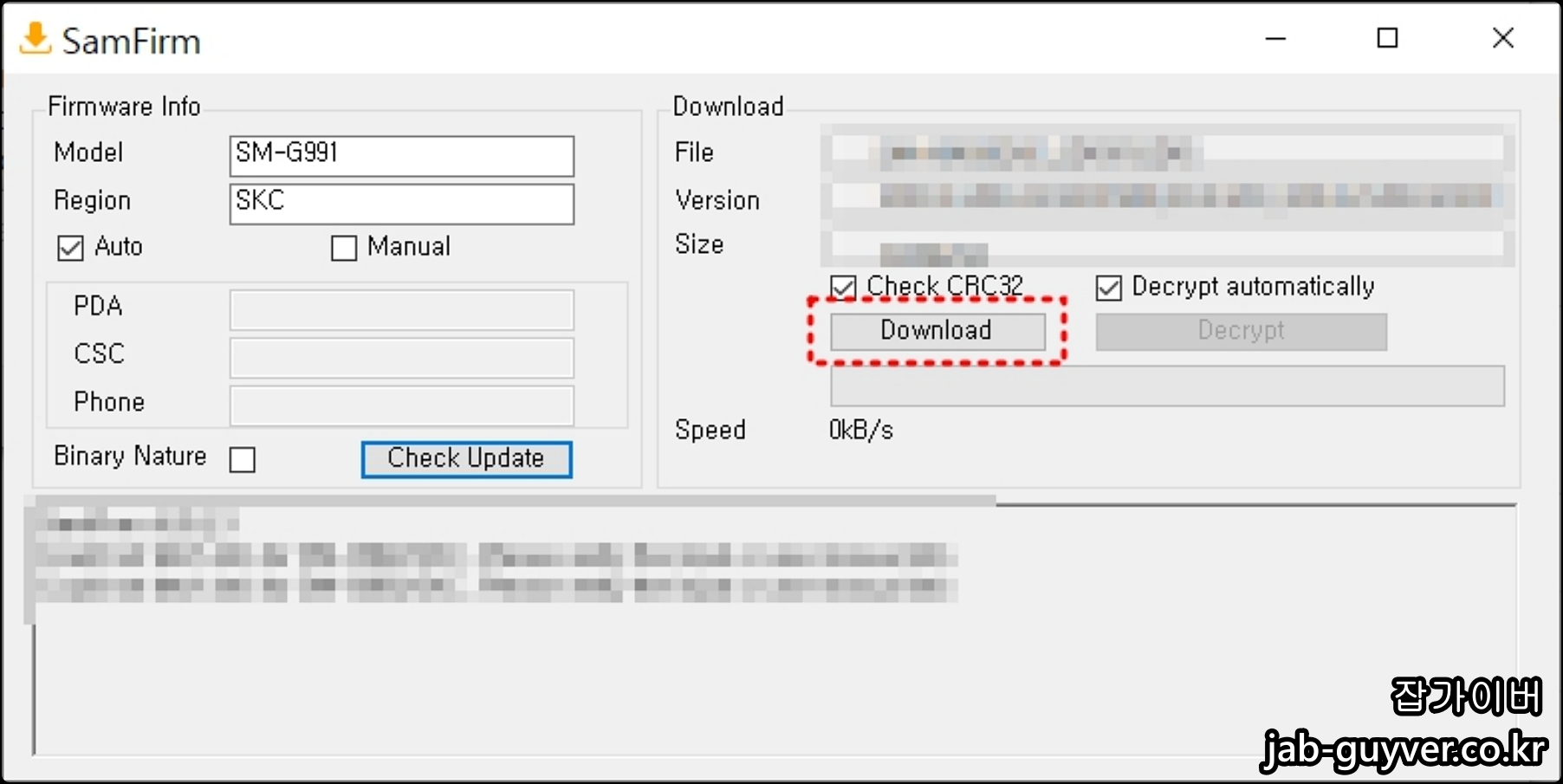Enable the Manual checkbox
The image size is (1563, 784).
point(344,249)
